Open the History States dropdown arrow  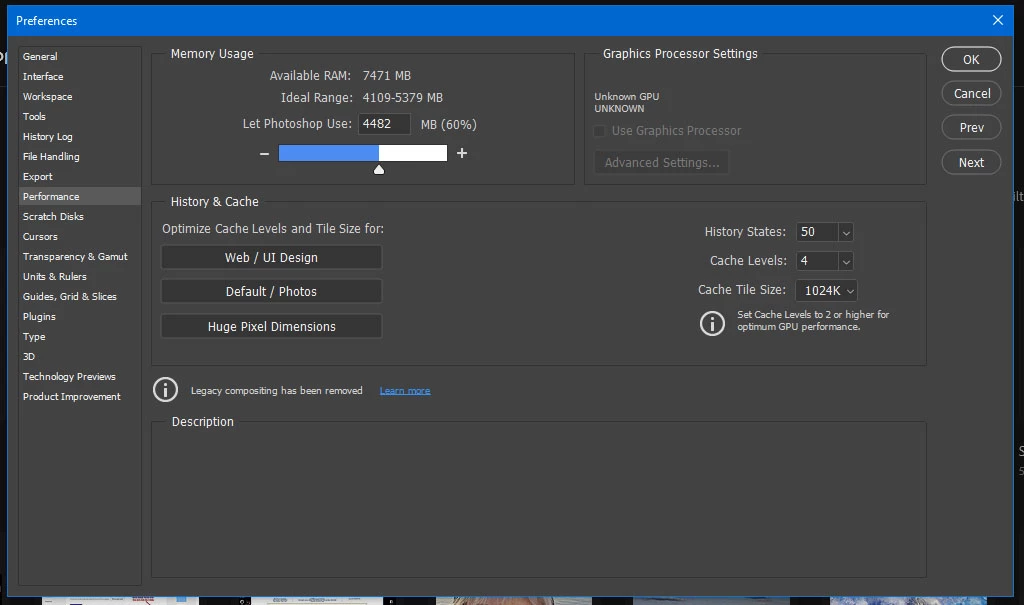[846, 233]
